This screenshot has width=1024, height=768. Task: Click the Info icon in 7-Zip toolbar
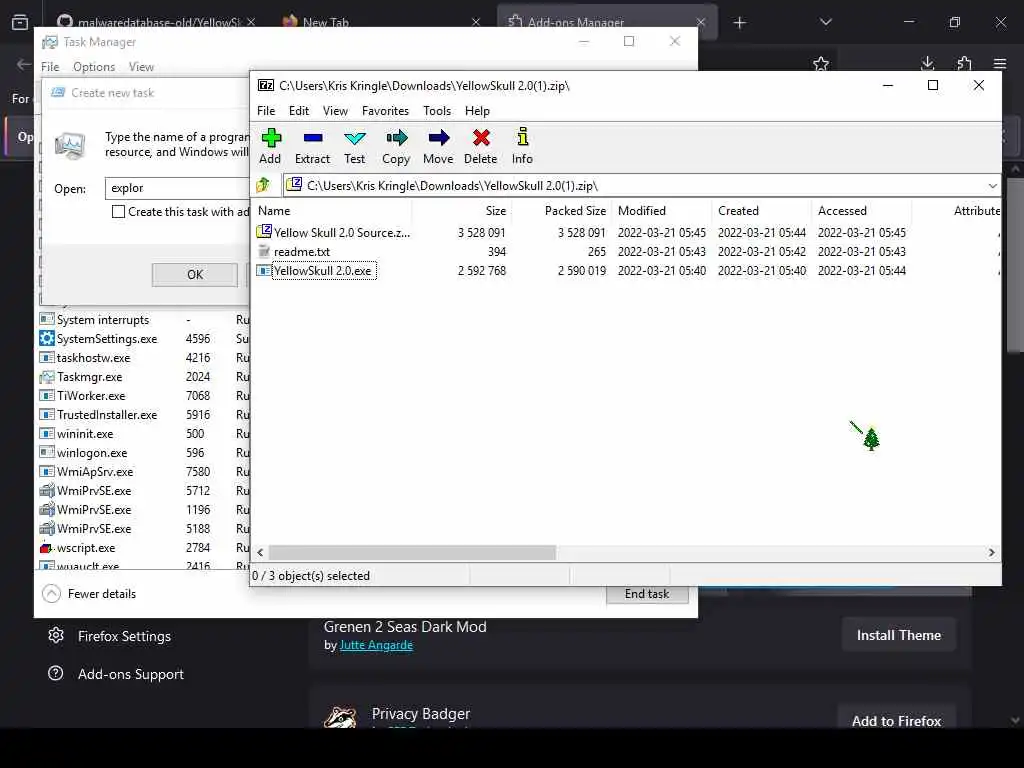point(522,137)
